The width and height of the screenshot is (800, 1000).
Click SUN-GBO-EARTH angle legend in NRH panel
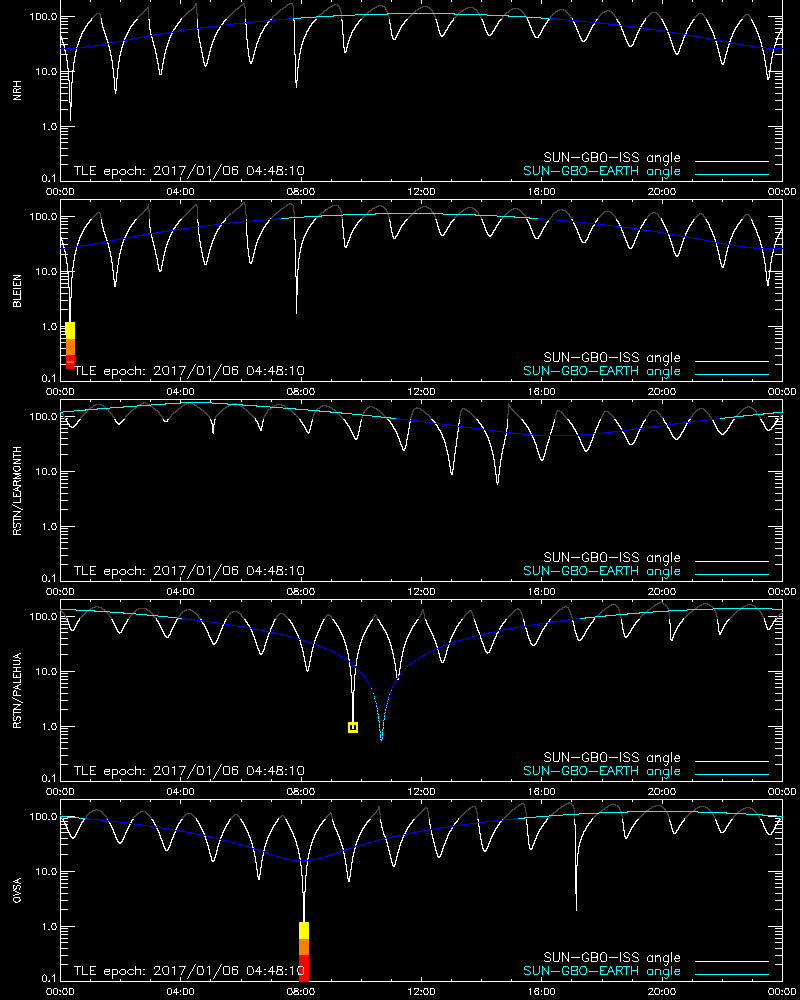(602, 171)
